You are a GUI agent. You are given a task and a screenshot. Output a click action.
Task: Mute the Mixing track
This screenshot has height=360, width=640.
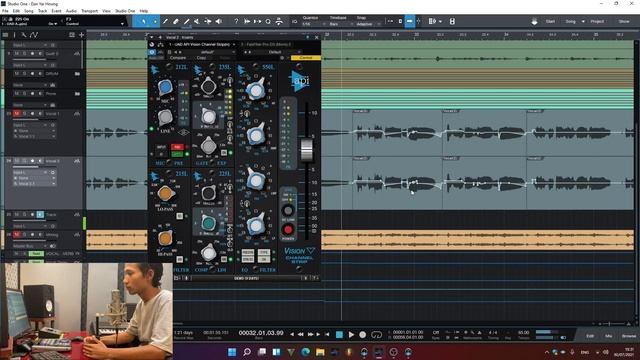[x=17, y=235]
